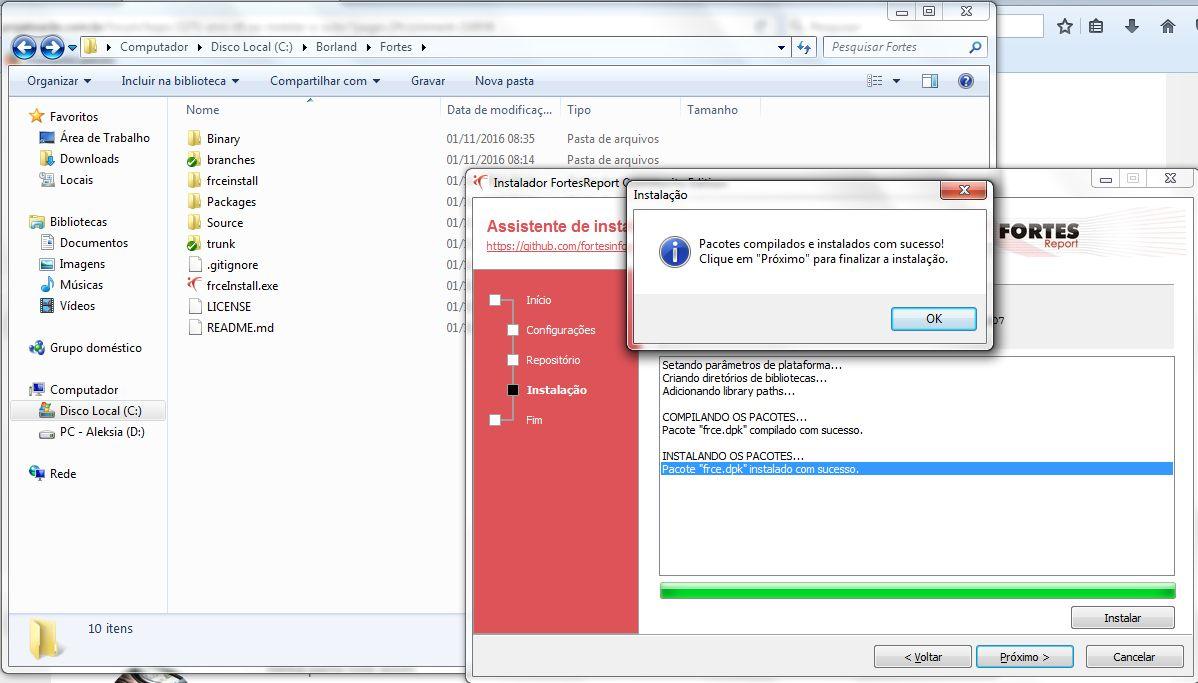Click the Explorer back arrow button
This screenshot has height=683, width=1198.
point(24,47)
